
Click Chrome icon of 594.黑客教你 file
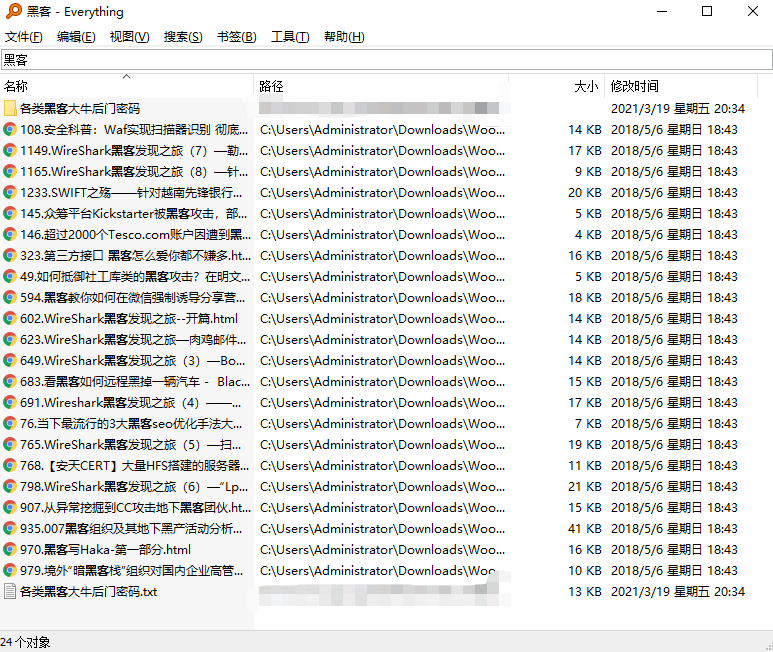(9, 298)
